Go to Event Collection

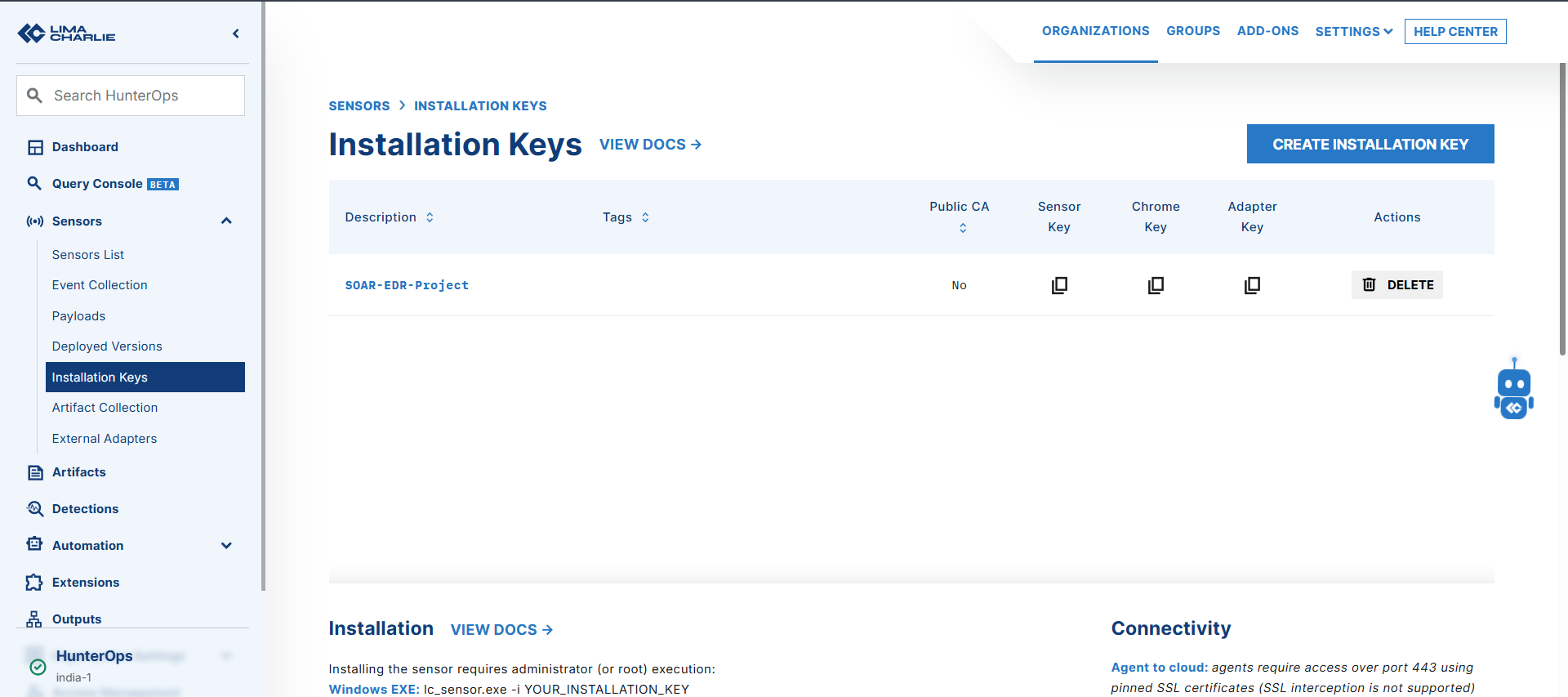100,285
